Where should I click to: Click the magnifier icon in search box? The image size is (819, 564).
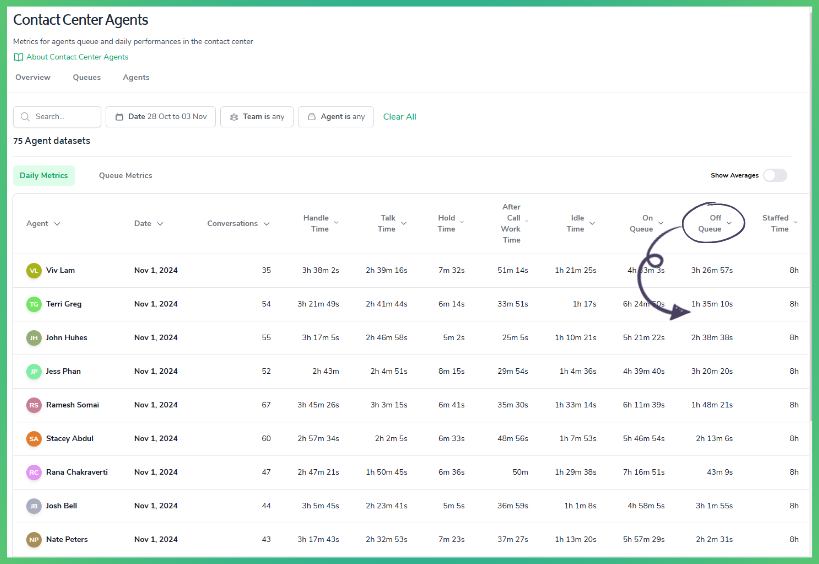25,116
